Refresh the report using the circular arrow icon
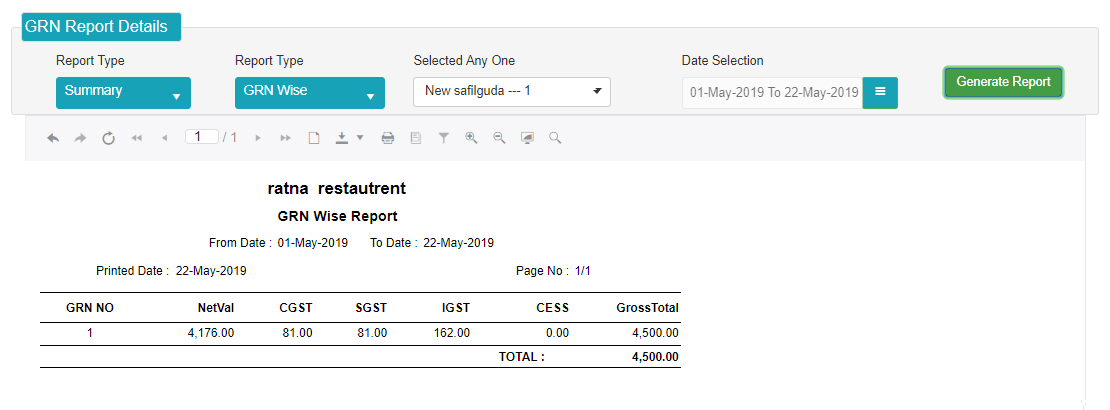 (x=108, y=138)
